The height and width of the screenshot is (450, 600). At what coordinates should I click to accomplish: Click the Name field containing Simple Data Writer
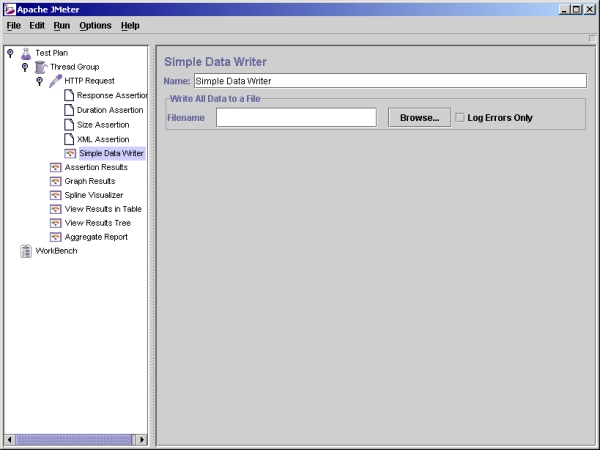[389, 81]
